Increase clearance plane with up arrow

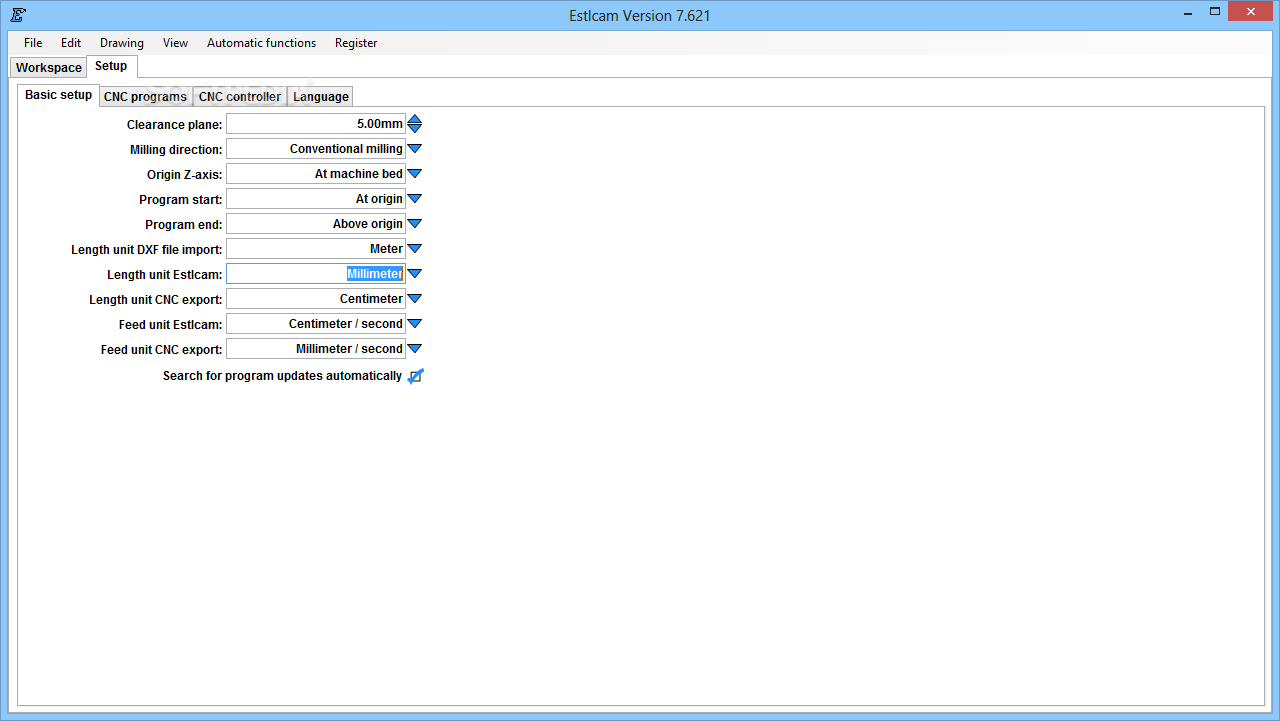click(x=415, y=119)
